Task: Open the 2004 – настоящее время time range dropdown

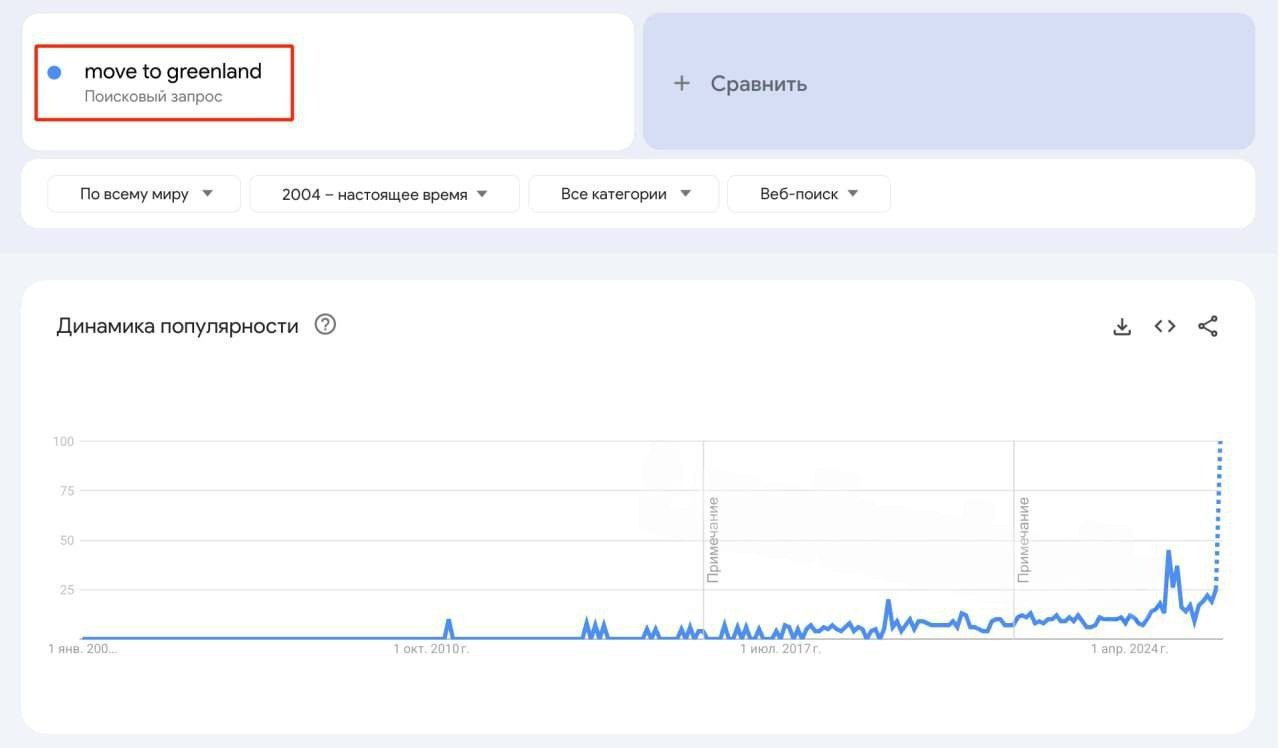Action: point(384,194)
